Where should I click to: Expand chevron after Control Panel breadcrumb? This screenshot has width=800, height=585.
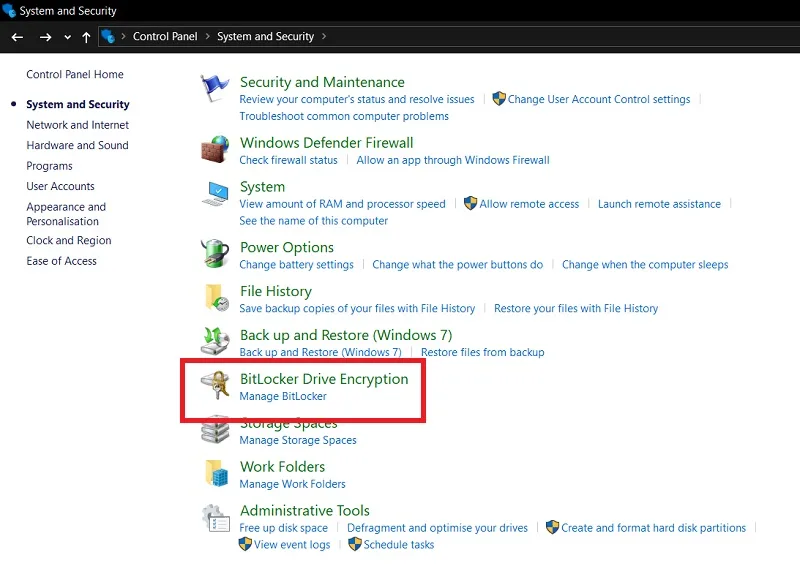[208, 36]
